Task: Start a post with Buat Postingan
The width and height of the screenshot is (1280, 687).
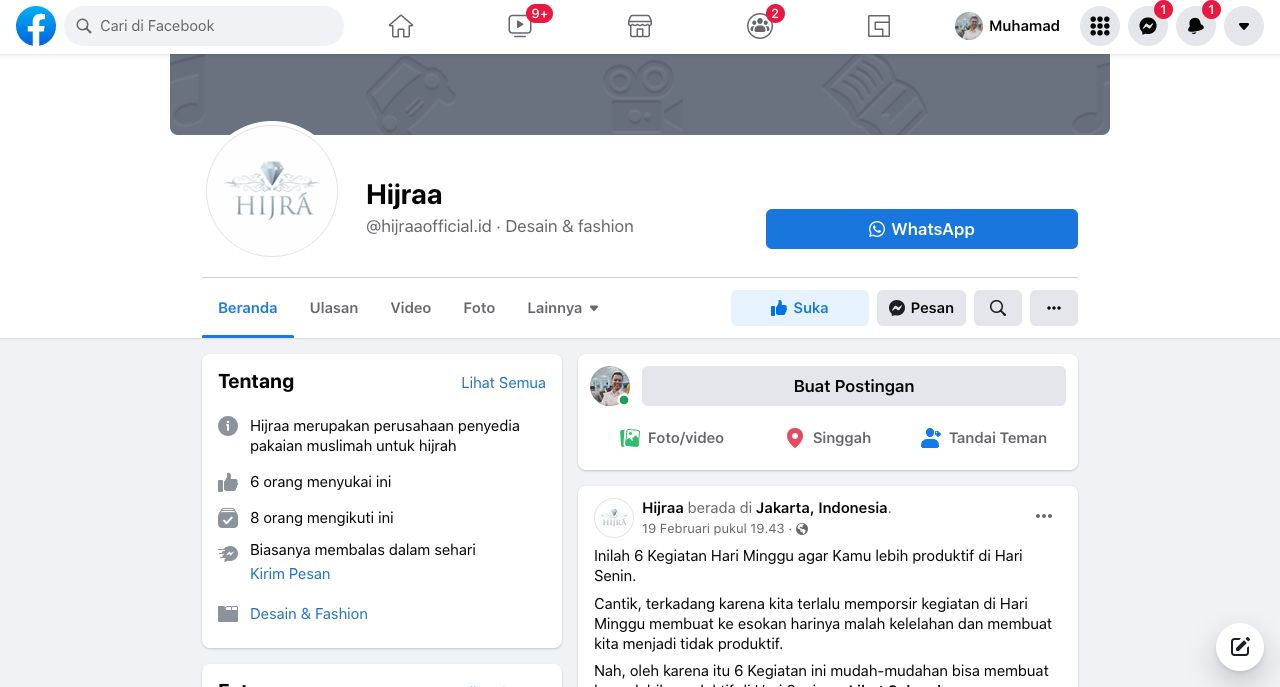Action: point(854,386)
